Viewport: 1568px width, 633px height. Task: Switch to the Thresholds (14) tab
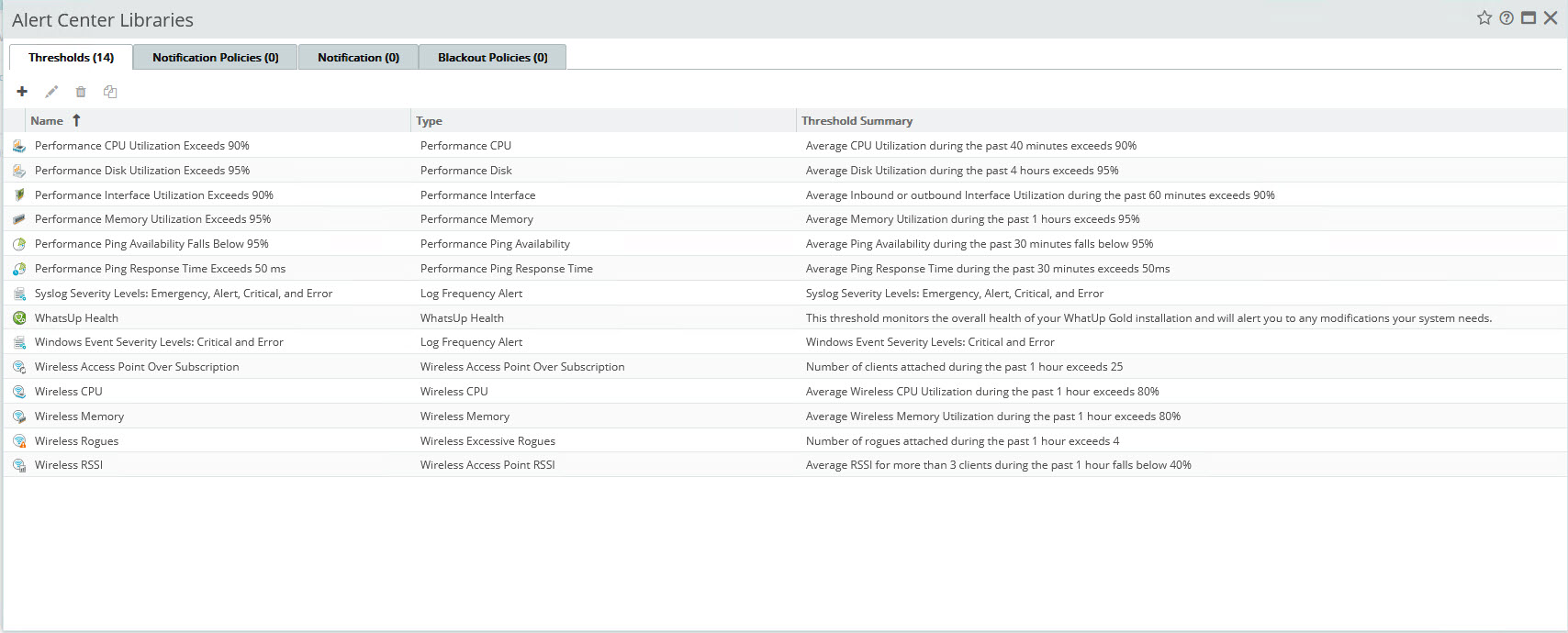point(71,57)
